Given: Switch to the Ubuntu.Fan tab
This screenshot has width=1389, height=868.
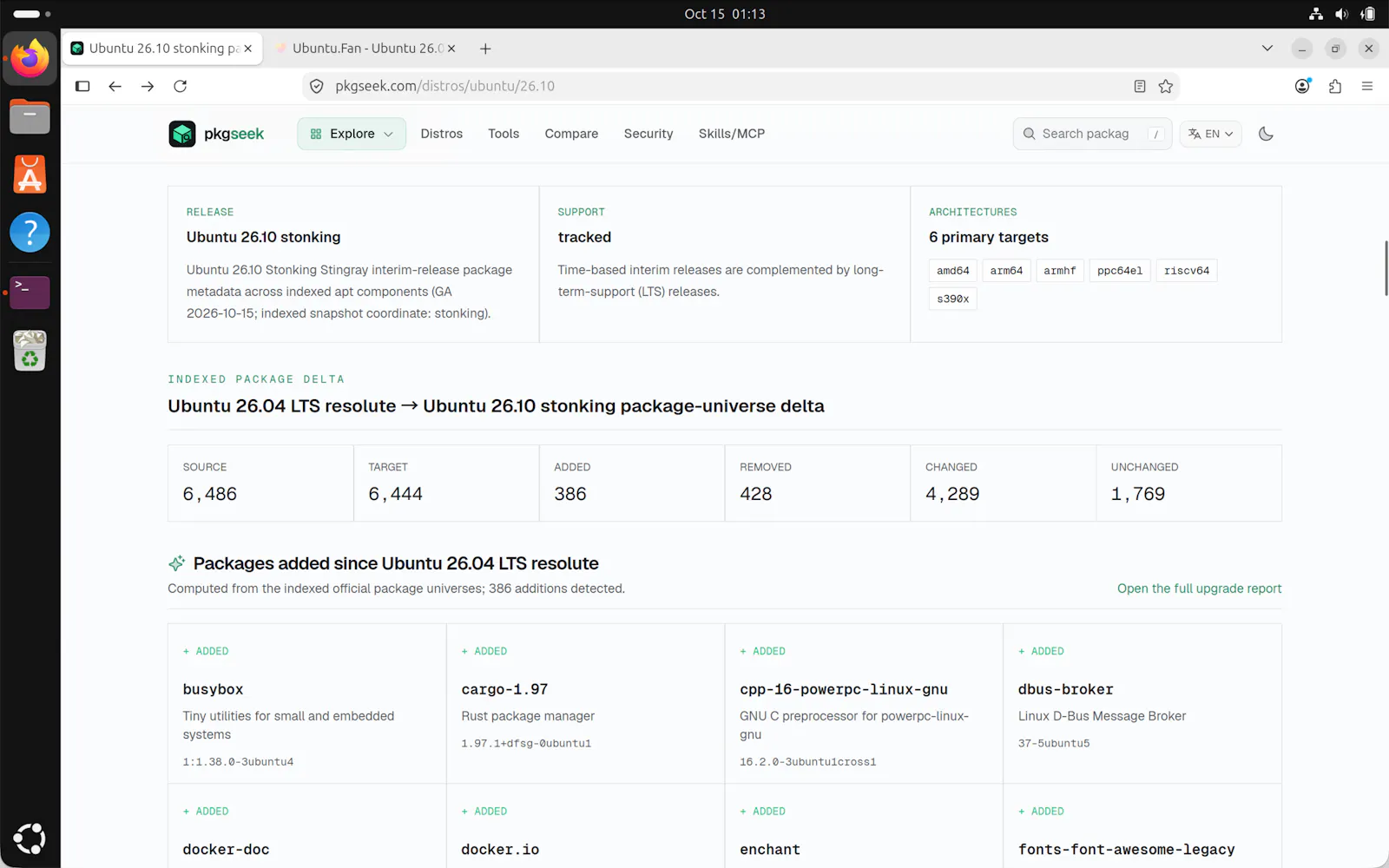Looking at the screenshot, I should (x=365, y=49).
